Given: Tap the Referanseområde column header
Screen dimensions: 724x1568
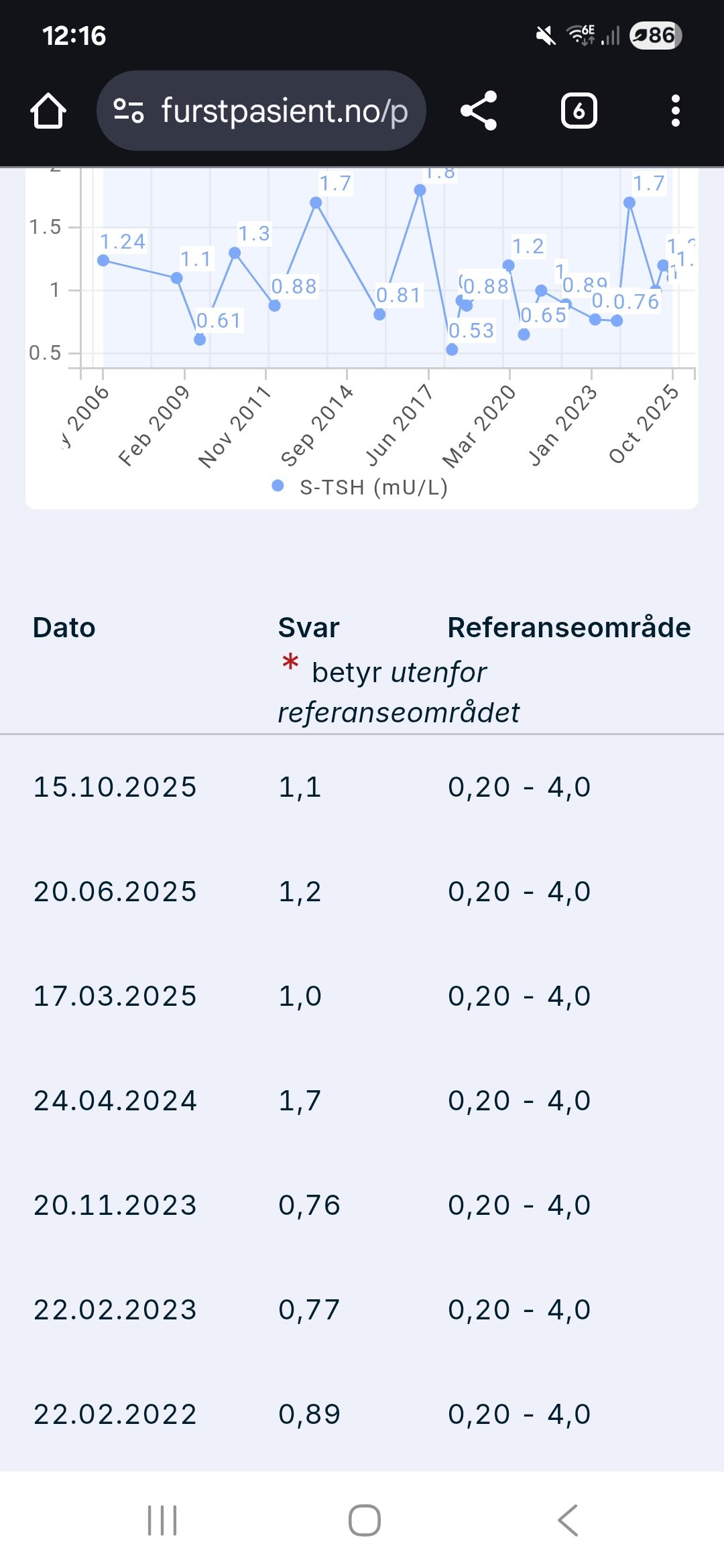Looking at the screenshot, I should pos(568,628).
